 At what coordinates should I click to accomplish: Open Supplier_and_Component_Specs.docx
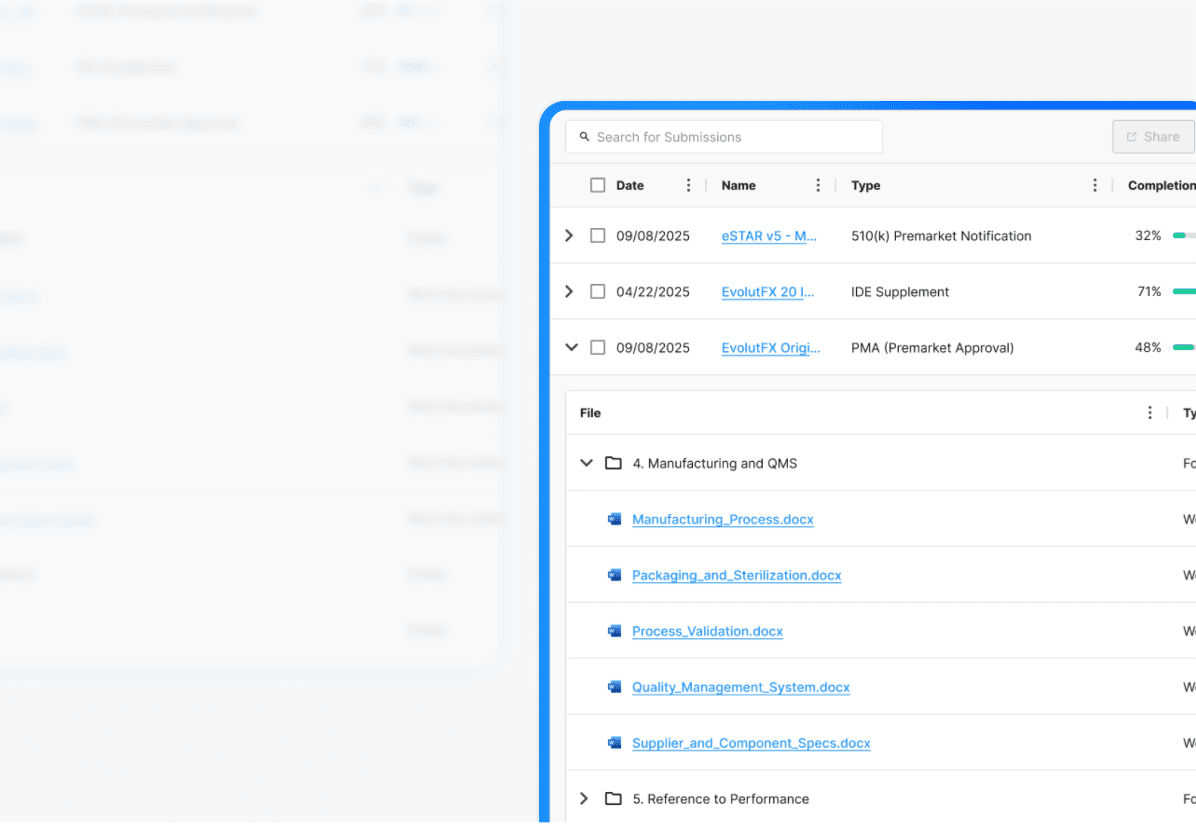[x=751, y=743]
